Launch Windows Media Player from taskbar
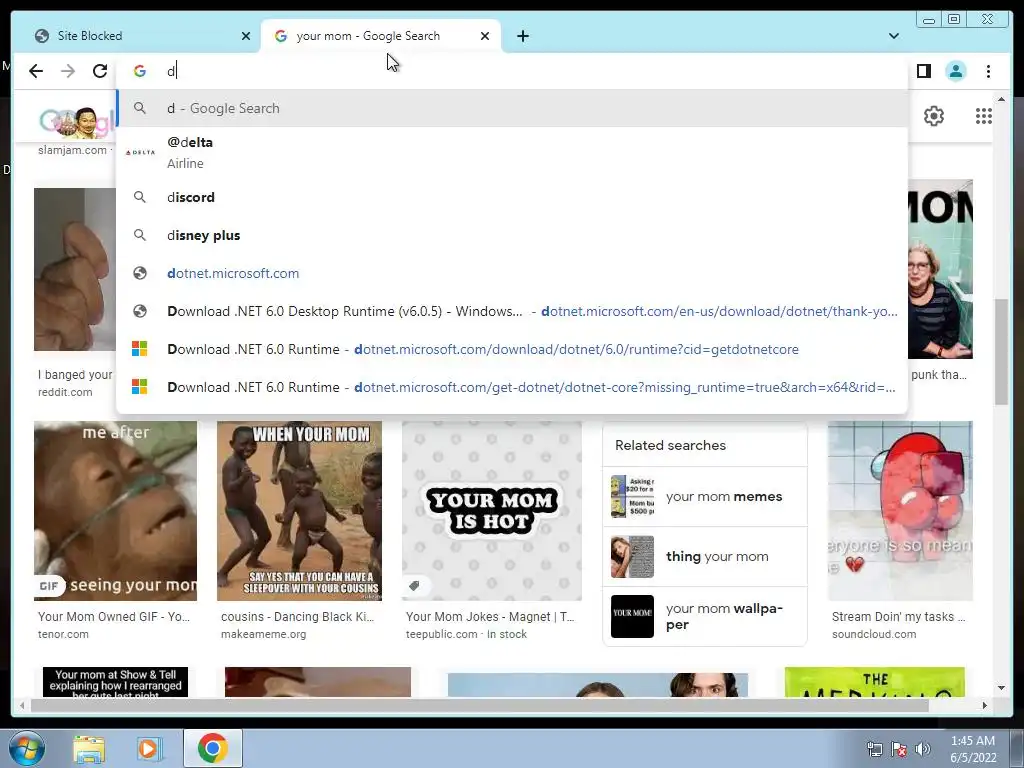This screenshot has width=1024, height=768. tap(149, 749)
